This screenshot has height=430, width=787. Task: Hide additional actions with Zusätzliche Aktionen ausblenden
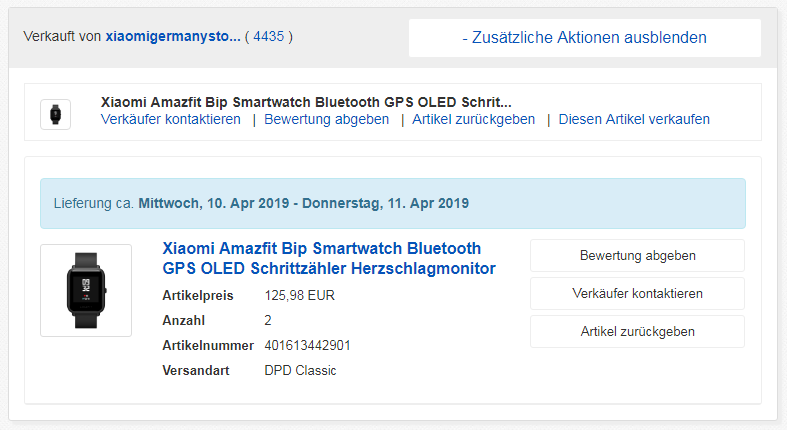tap(584, 38)
